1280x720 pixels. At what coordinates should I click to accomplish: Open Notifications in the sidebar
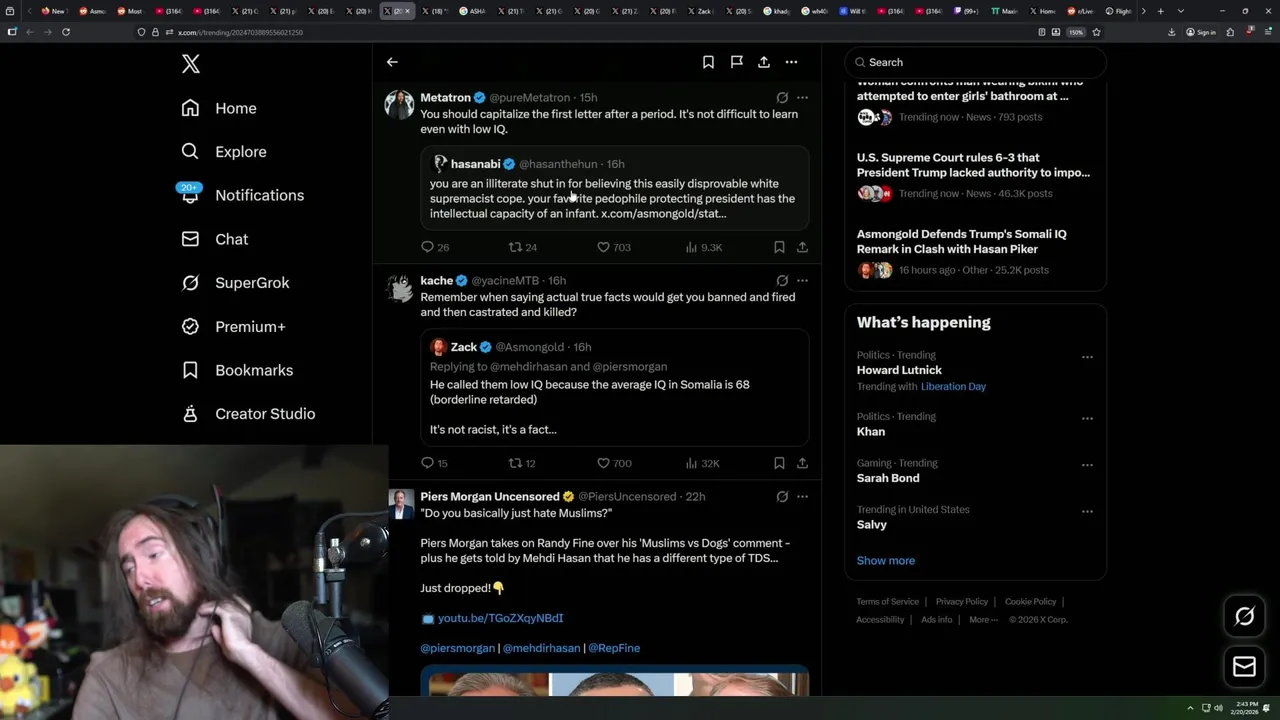click(242, 195)
